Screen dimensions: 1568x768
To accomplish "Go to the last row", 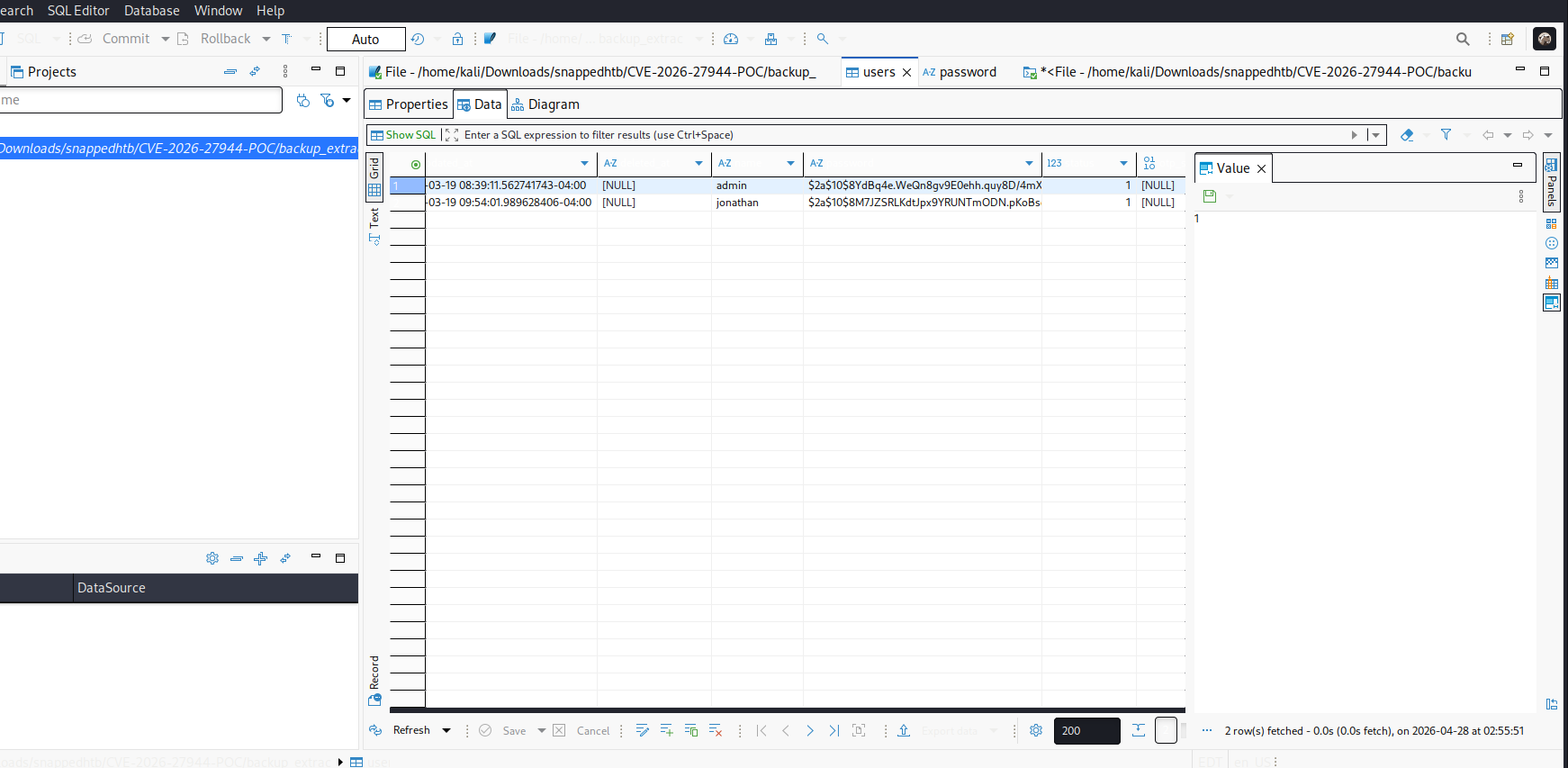I will click(834, 730).
